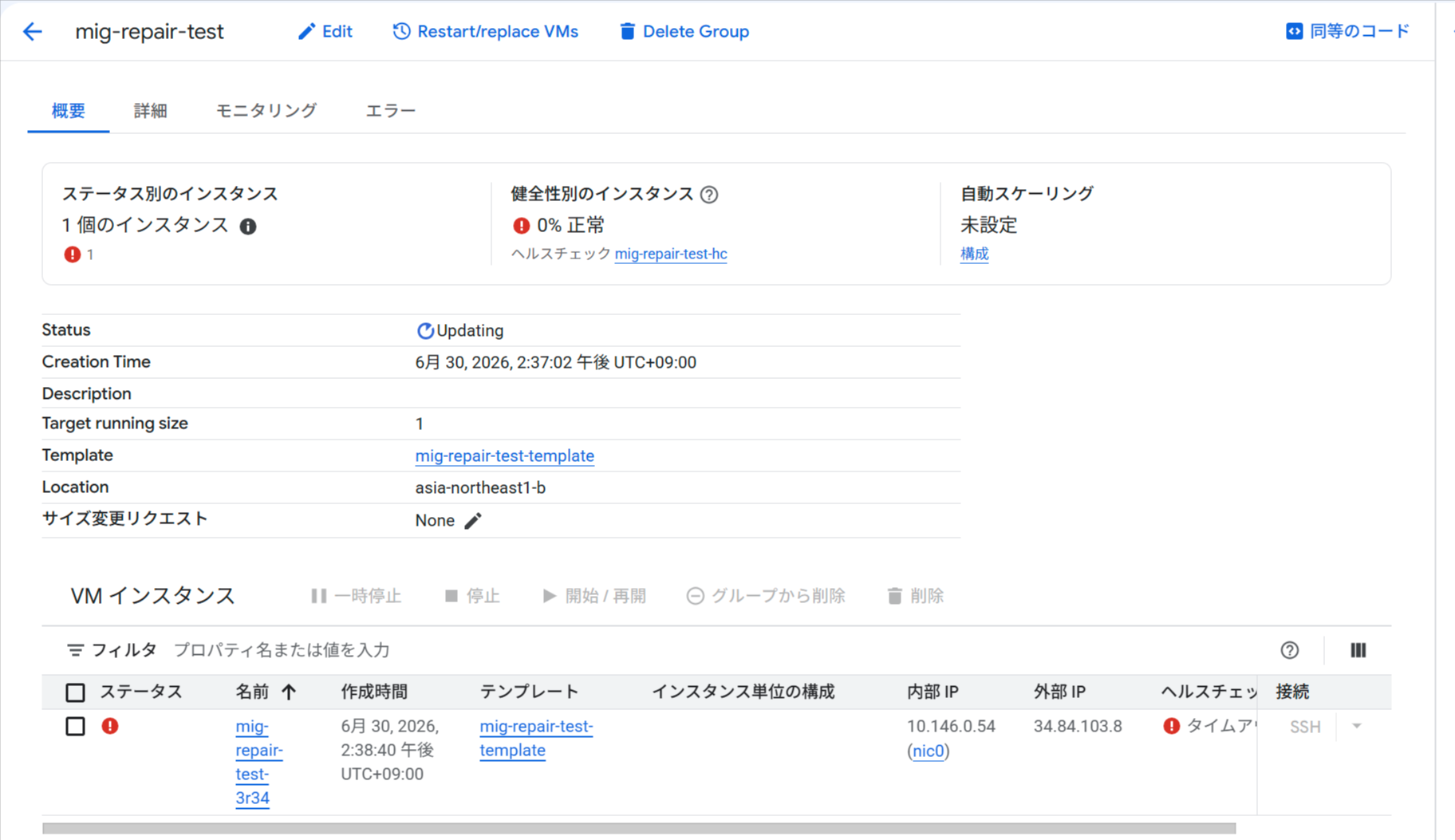Click 作成時間 column header
1455x840 pixels.
[374, 692]
